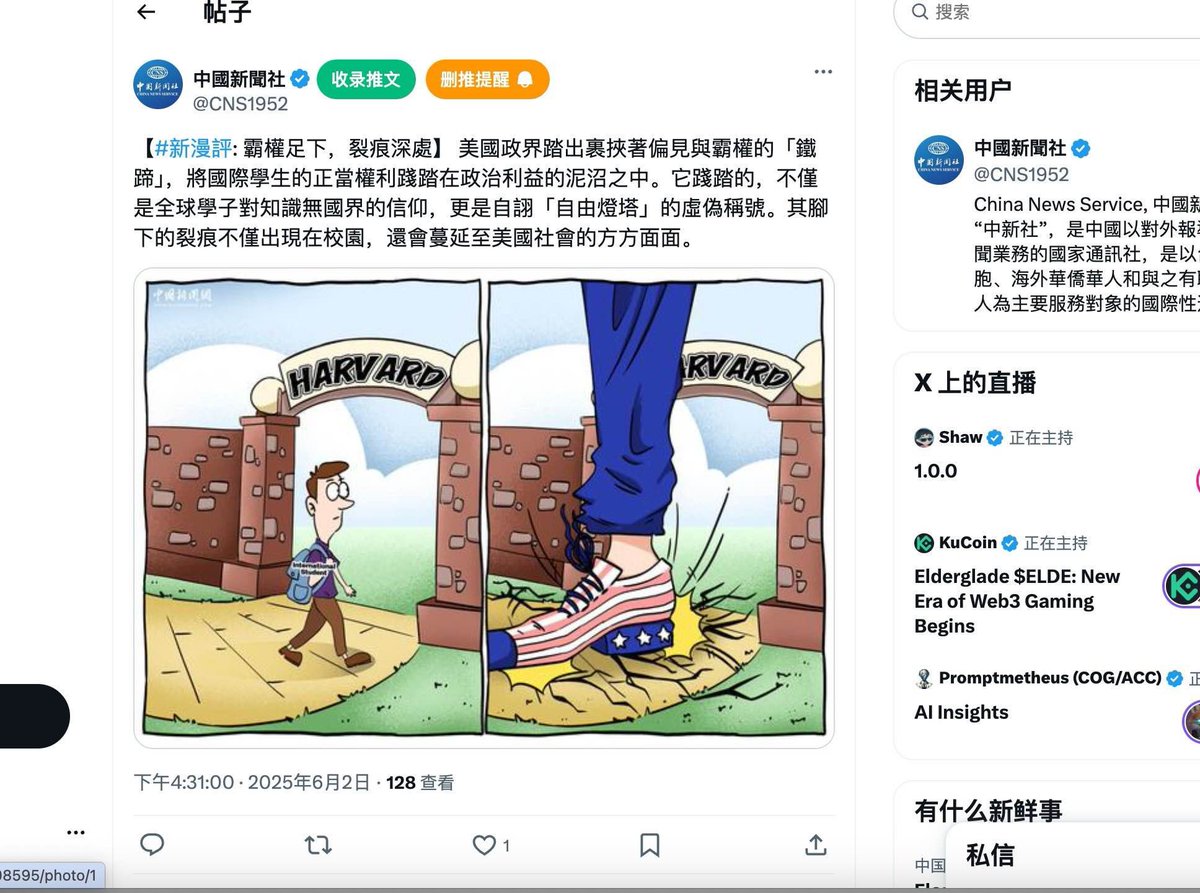The width and height of the screenshot is (1200, 893).
Task: Click the 128 查看 view count
Action: tap(420, 783)
